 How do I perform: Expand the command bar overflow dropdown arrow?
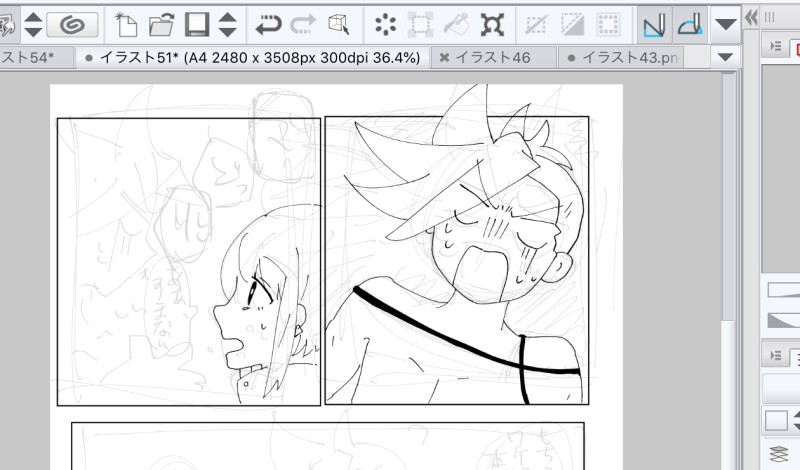coord(726,24)
